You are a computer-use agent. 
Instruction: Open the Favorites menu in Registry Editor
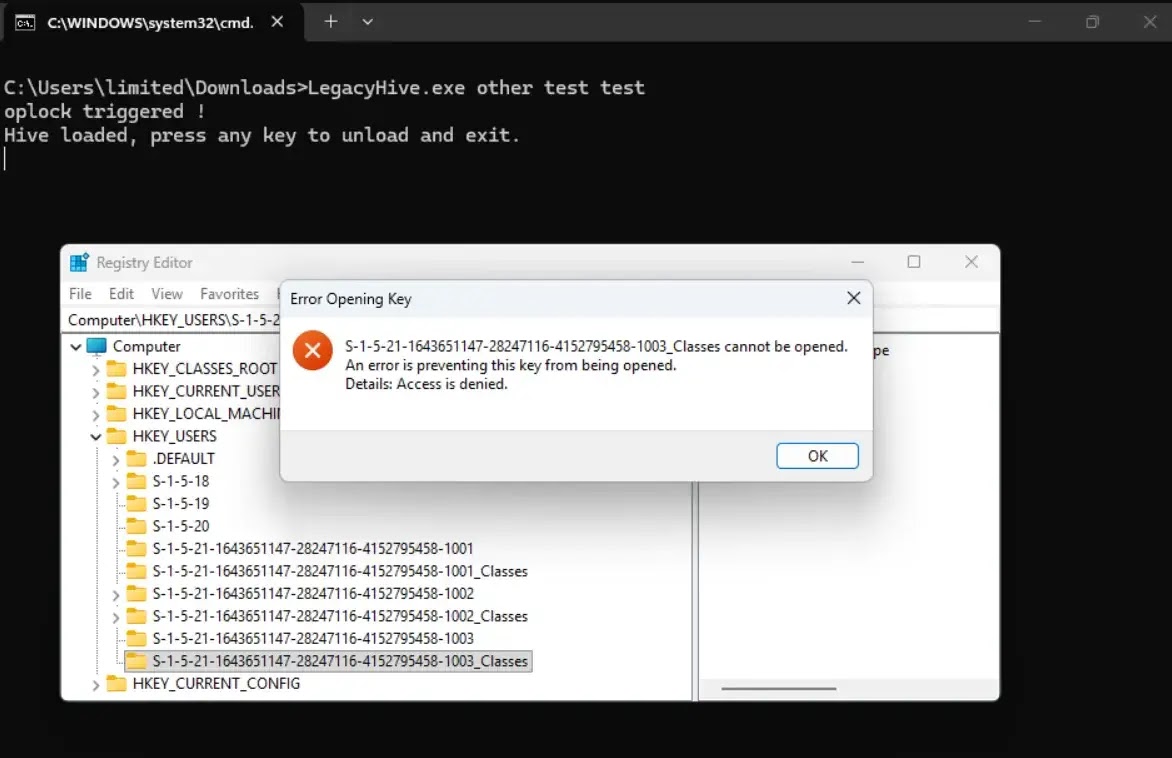click(x=229, y=294)
